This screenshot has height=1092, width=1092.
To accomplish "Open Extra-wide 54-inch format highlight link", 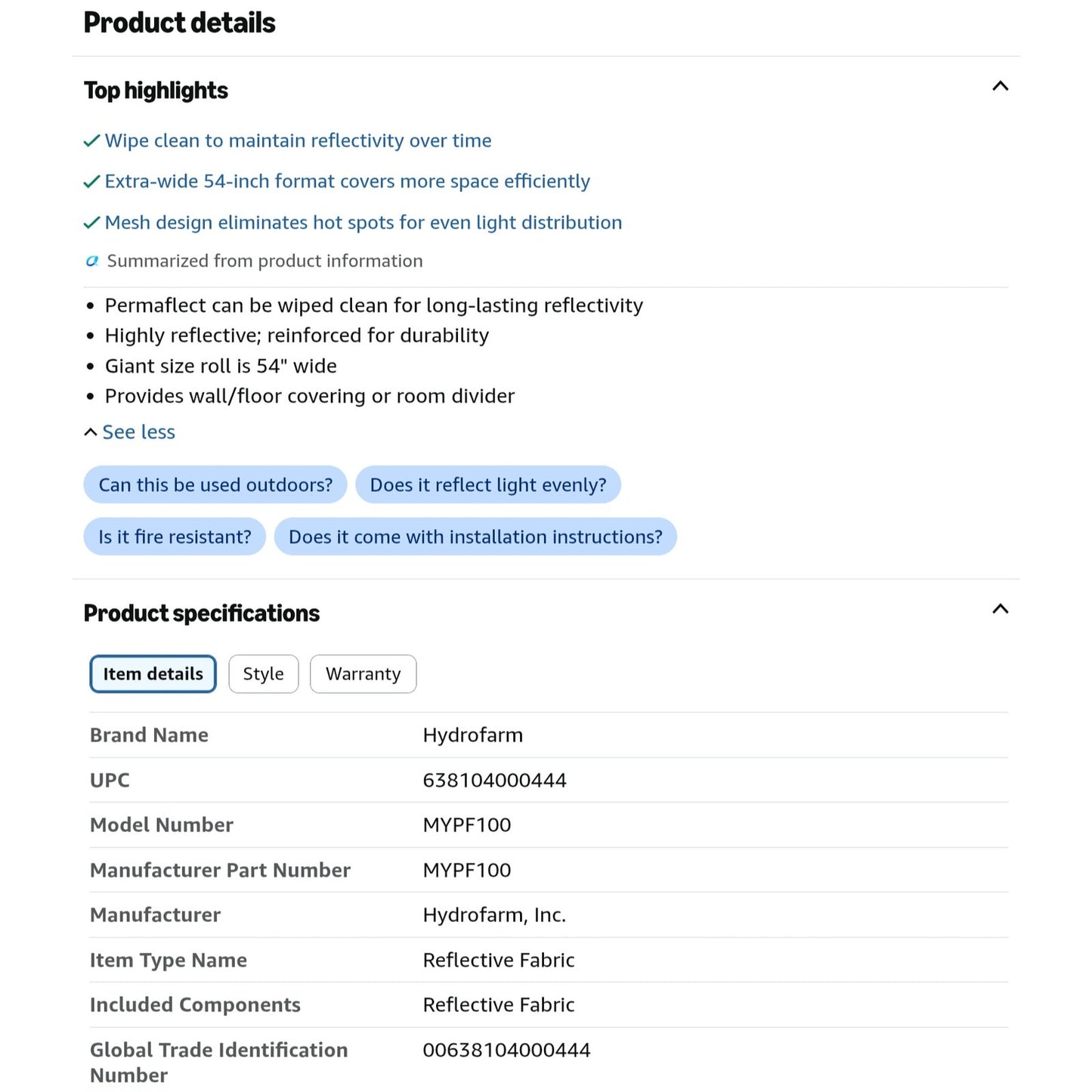I will tap(348, 182).
